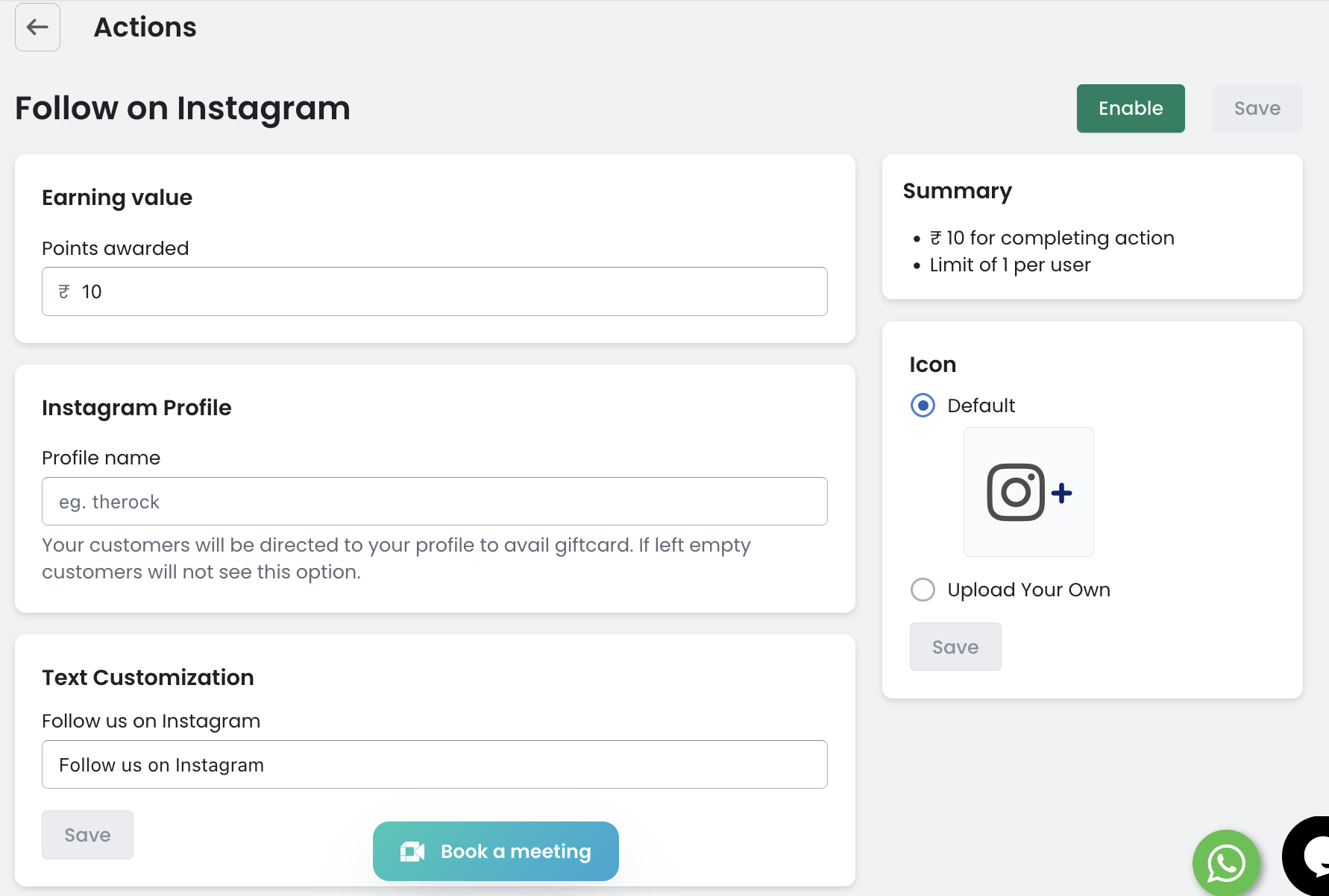
Task: Select the Upload Your Own radio button
Action: 923,590
